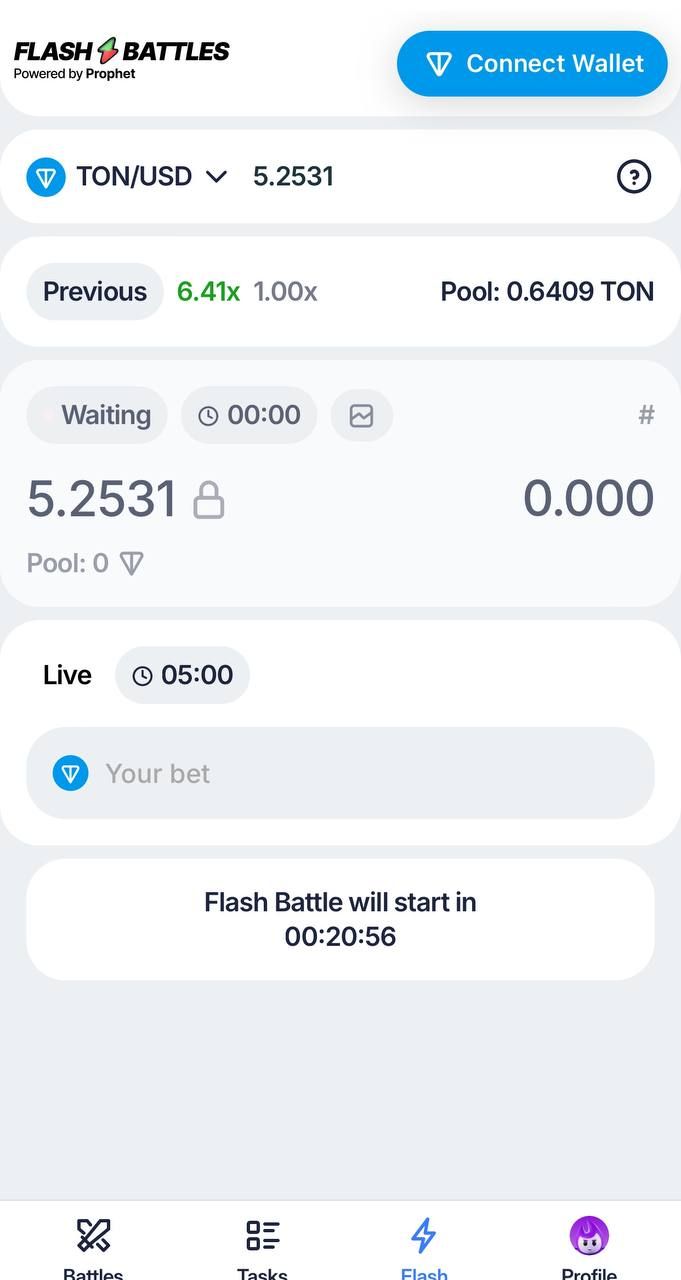Tap the Flash lightning icon
The width and height of the screenshot is (681, 1280).
pos(423,1235)
